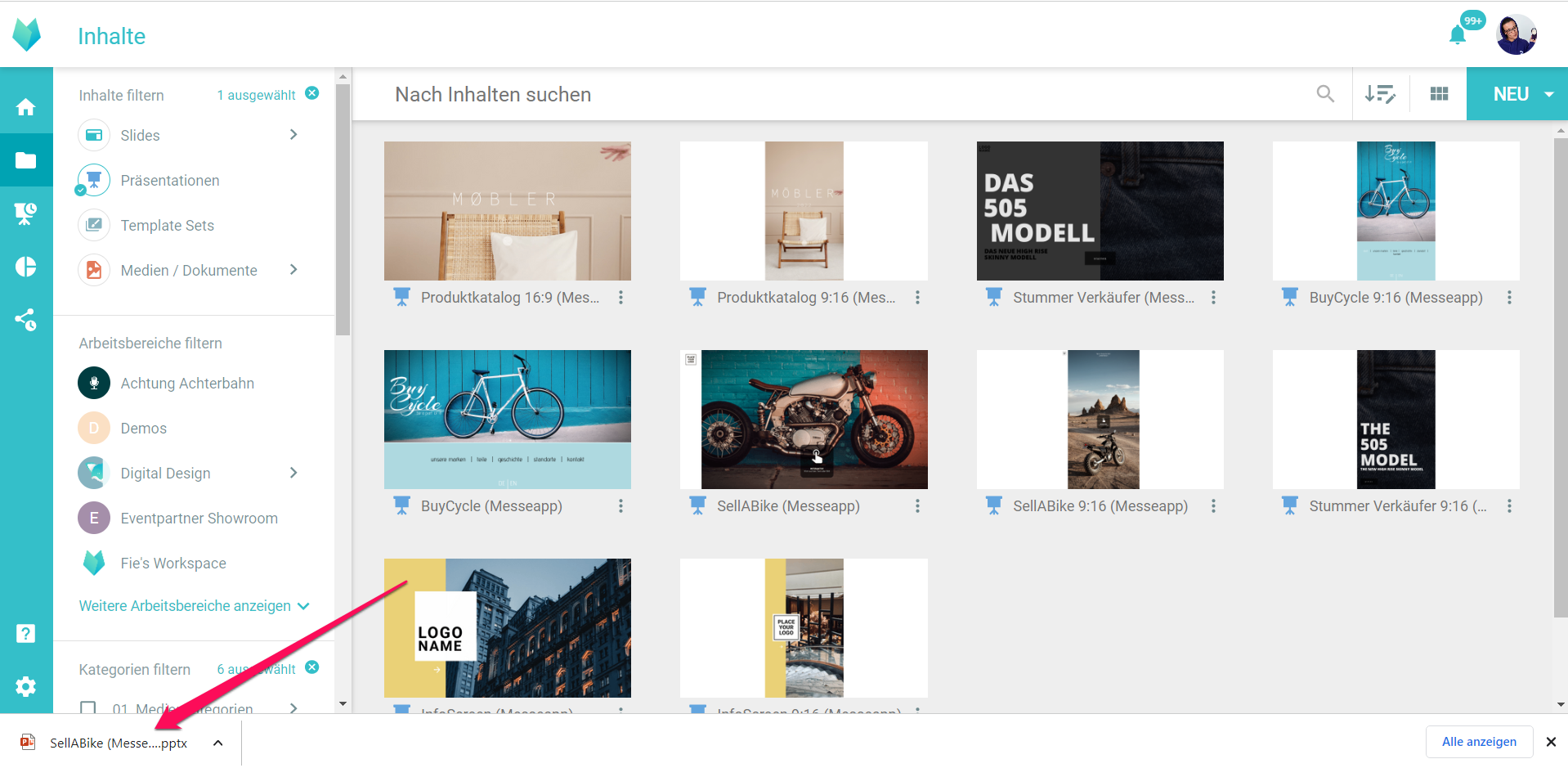Image resolution: width=1568 pixels, height=768 pixels.
Task: Switch to grid view layout
Action: point(1440,94)
